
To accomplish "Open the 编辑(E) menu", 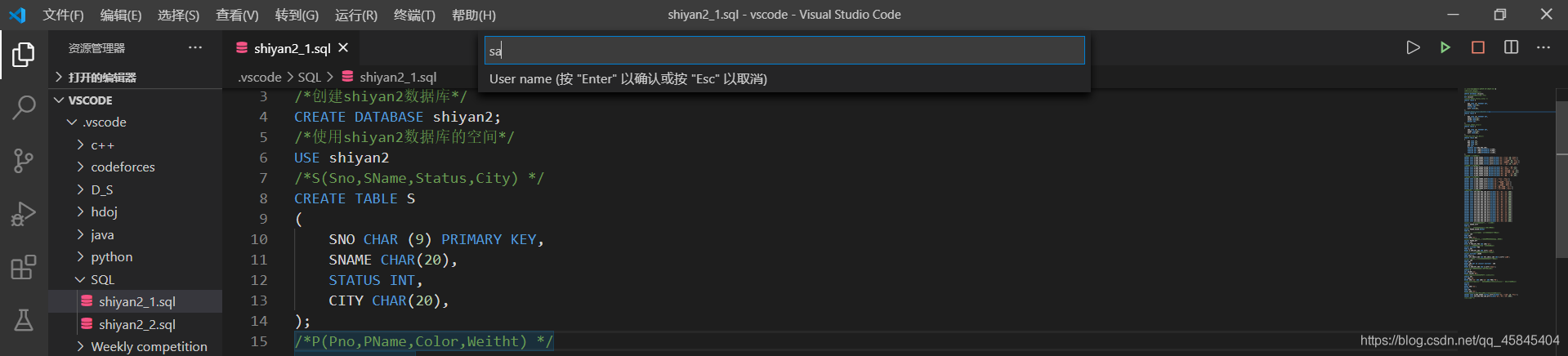I will [121, 15].
